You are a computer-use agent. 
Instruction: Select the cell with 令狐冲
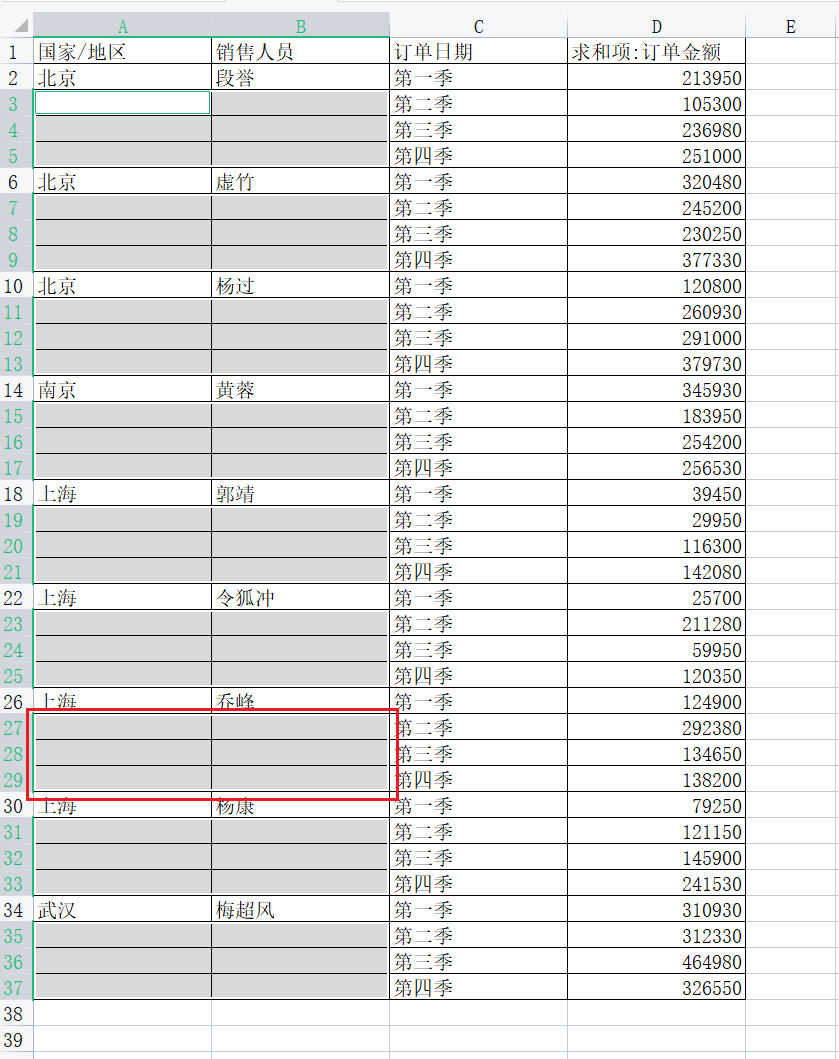pos(300,598)
